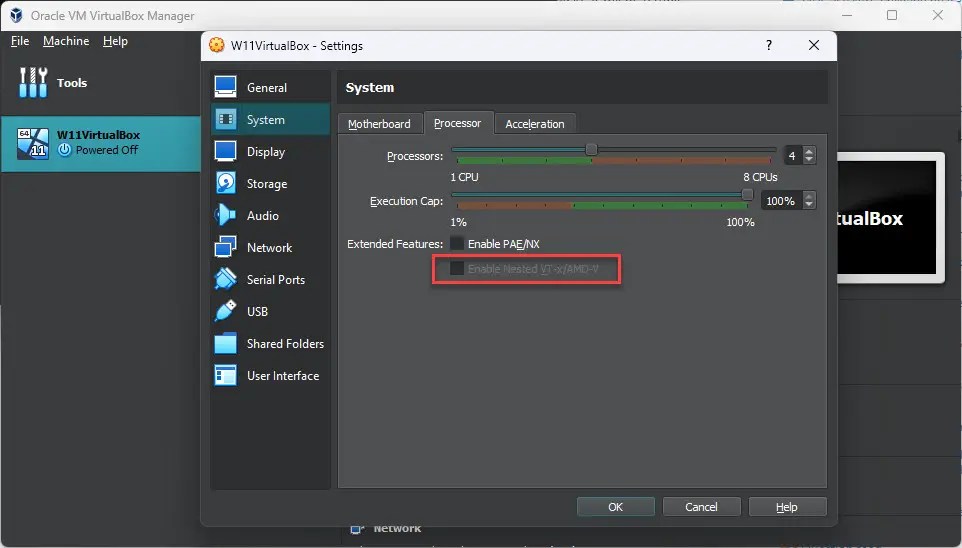Select Network label in settings list
Screen dimensions: 962x548
click(269, 247)
